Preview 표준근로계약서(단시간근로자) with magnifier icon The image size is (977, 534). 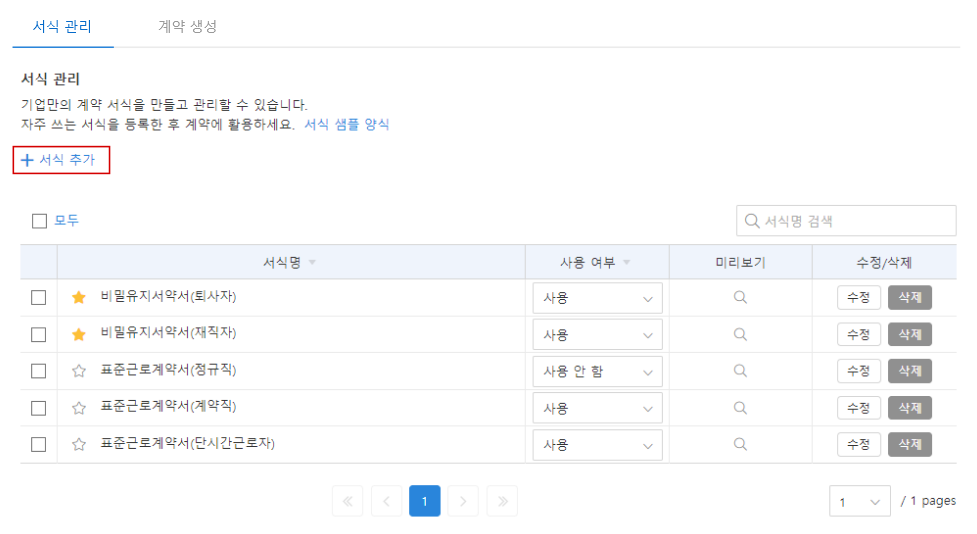point(740,444)
